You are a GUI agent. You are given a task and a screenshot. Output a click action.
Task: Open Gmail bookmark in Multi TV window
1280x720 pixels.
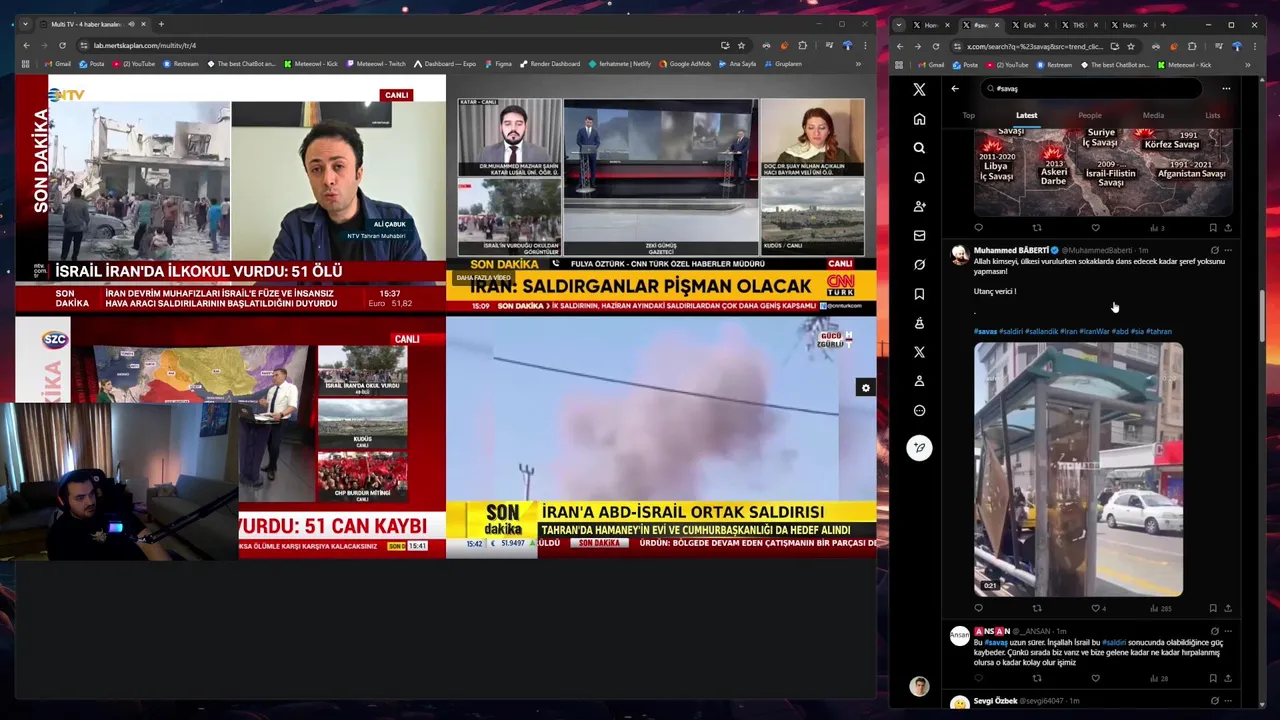[58, 64]
